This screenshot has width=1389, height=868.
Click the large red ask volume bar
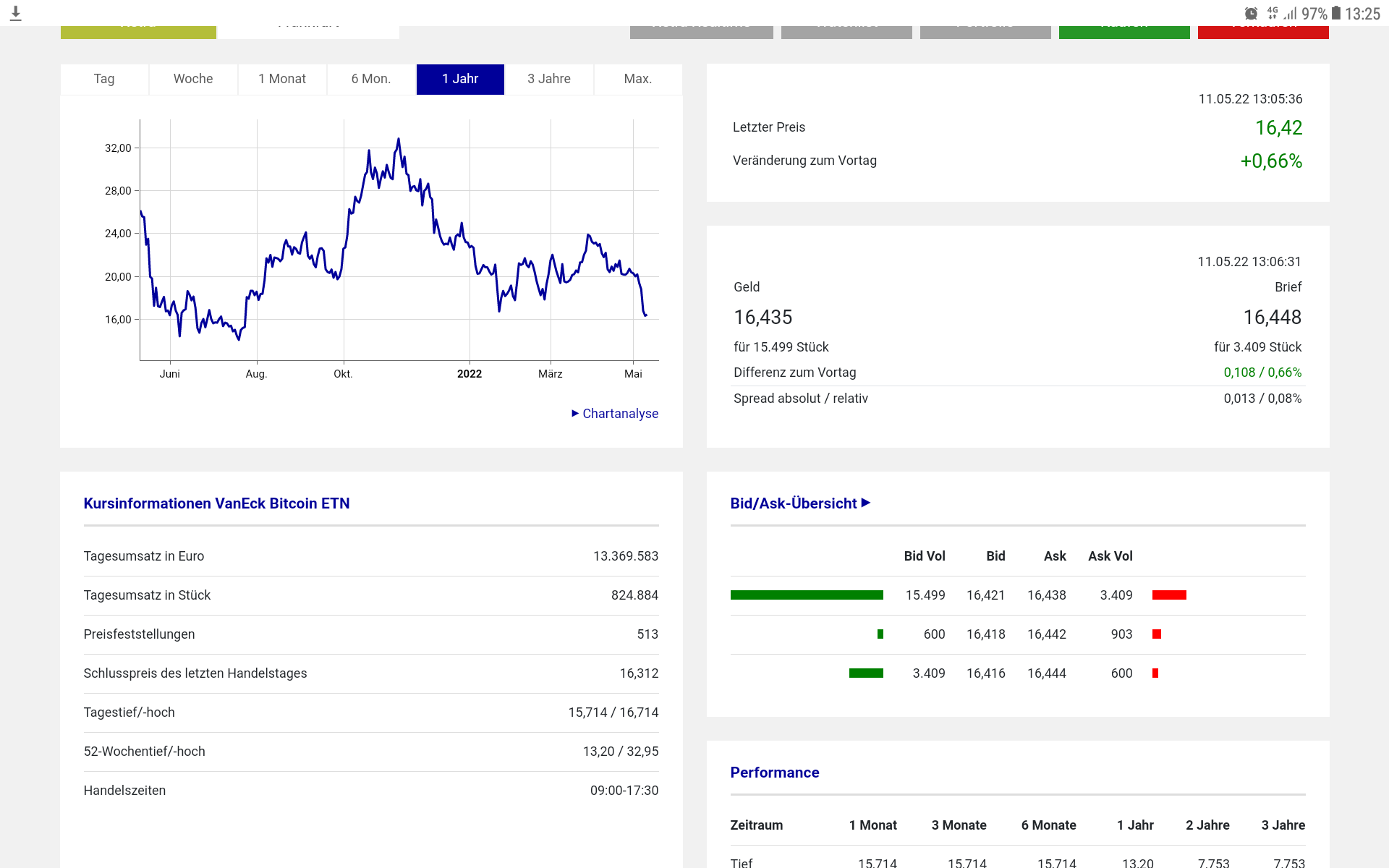(x=1169, y=595)
